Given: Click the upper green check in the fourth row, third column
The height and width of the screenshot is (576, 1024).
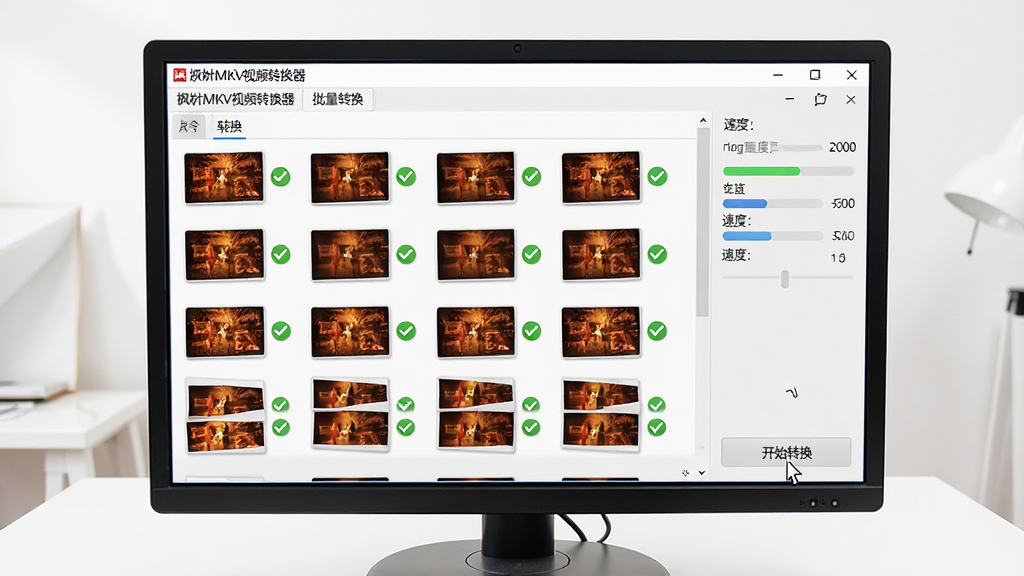Looking at the screenshot, I should (x=531, y=405).
